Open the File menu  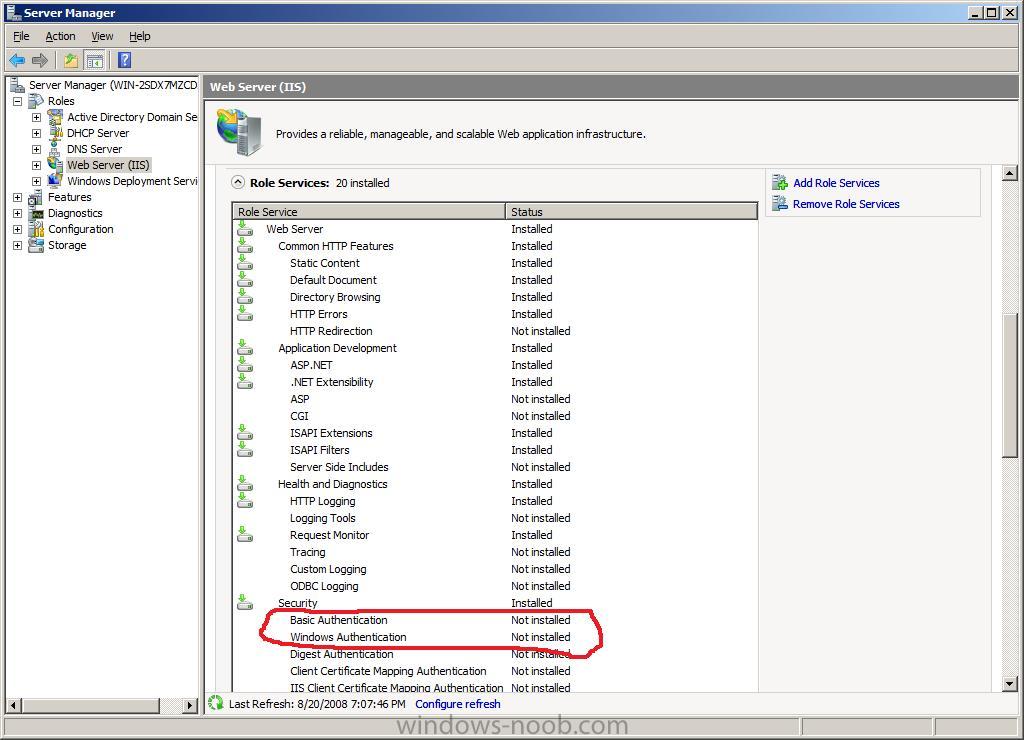pos(22,37)
